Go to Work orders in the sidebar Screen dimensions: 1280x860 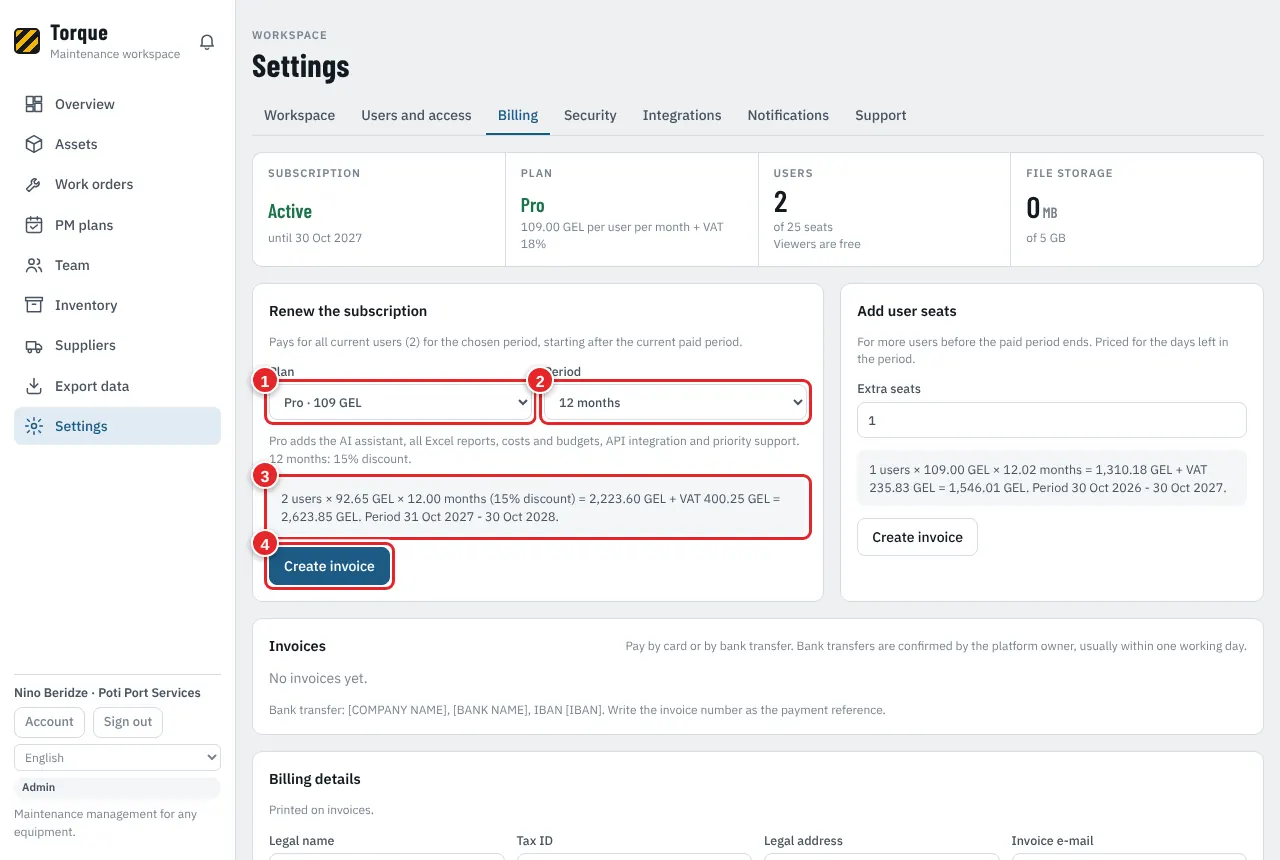117,184
